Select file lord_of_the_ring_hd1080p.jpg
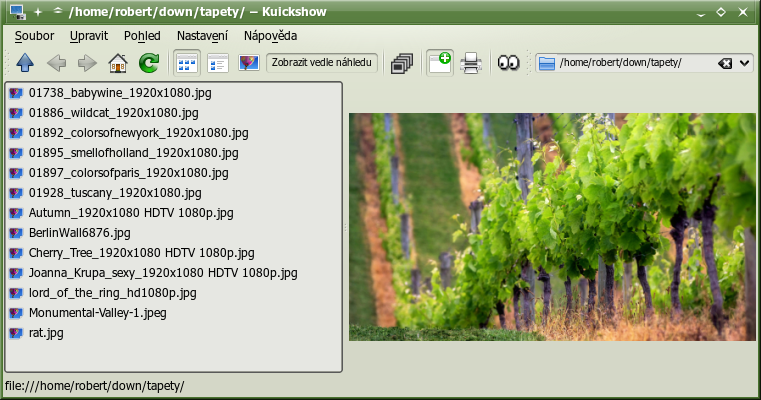This screenshot has width=761, height=400. (113, 293)
